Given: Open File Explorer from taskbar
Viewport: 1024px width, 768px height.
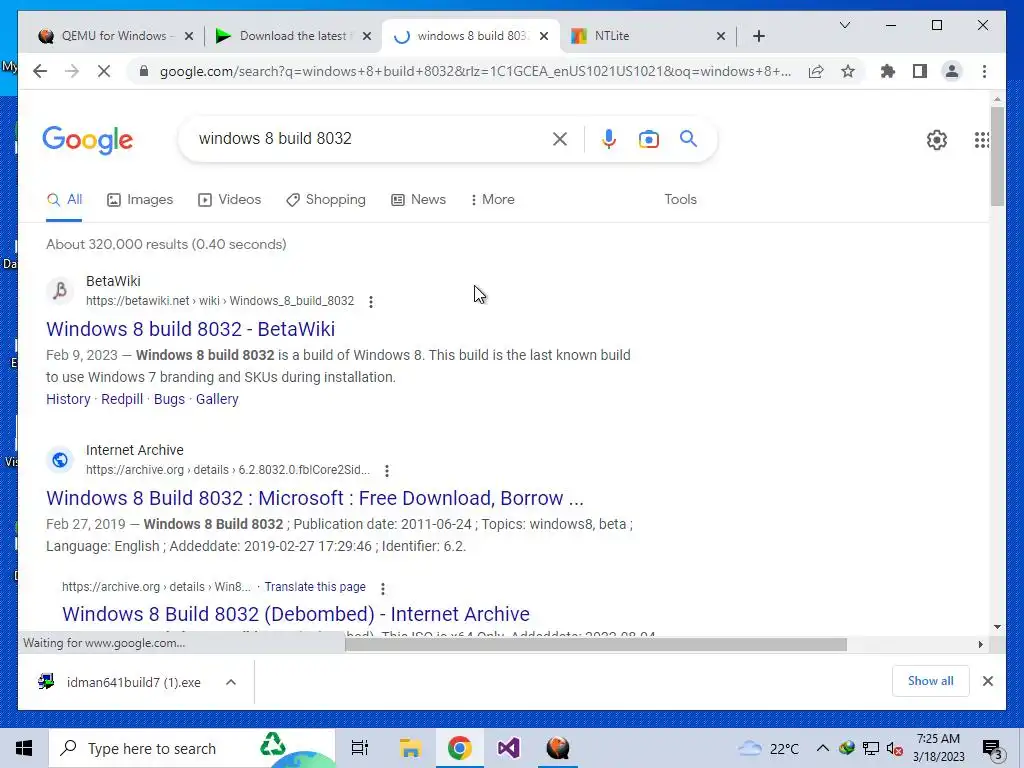Looking at the screenshot, I should [x=410, y=748].
